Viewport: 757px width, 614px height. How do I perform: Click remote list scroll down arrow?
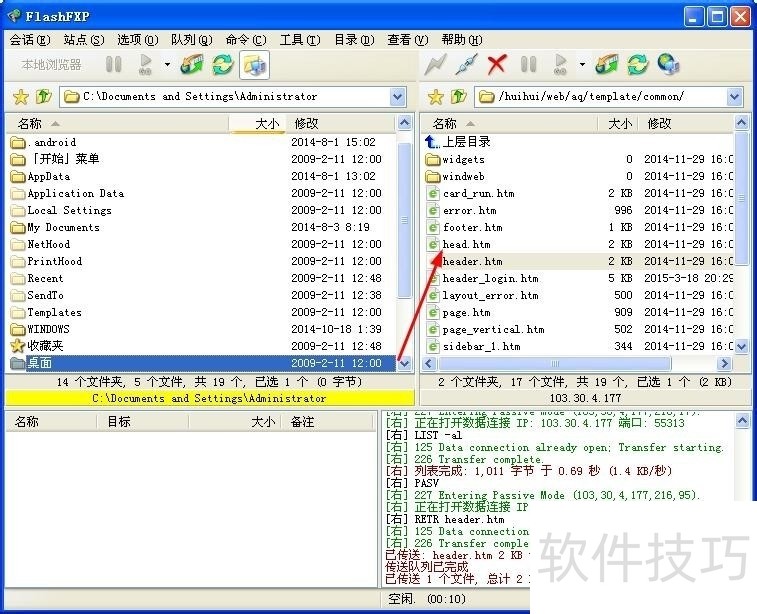click(742, 346)
